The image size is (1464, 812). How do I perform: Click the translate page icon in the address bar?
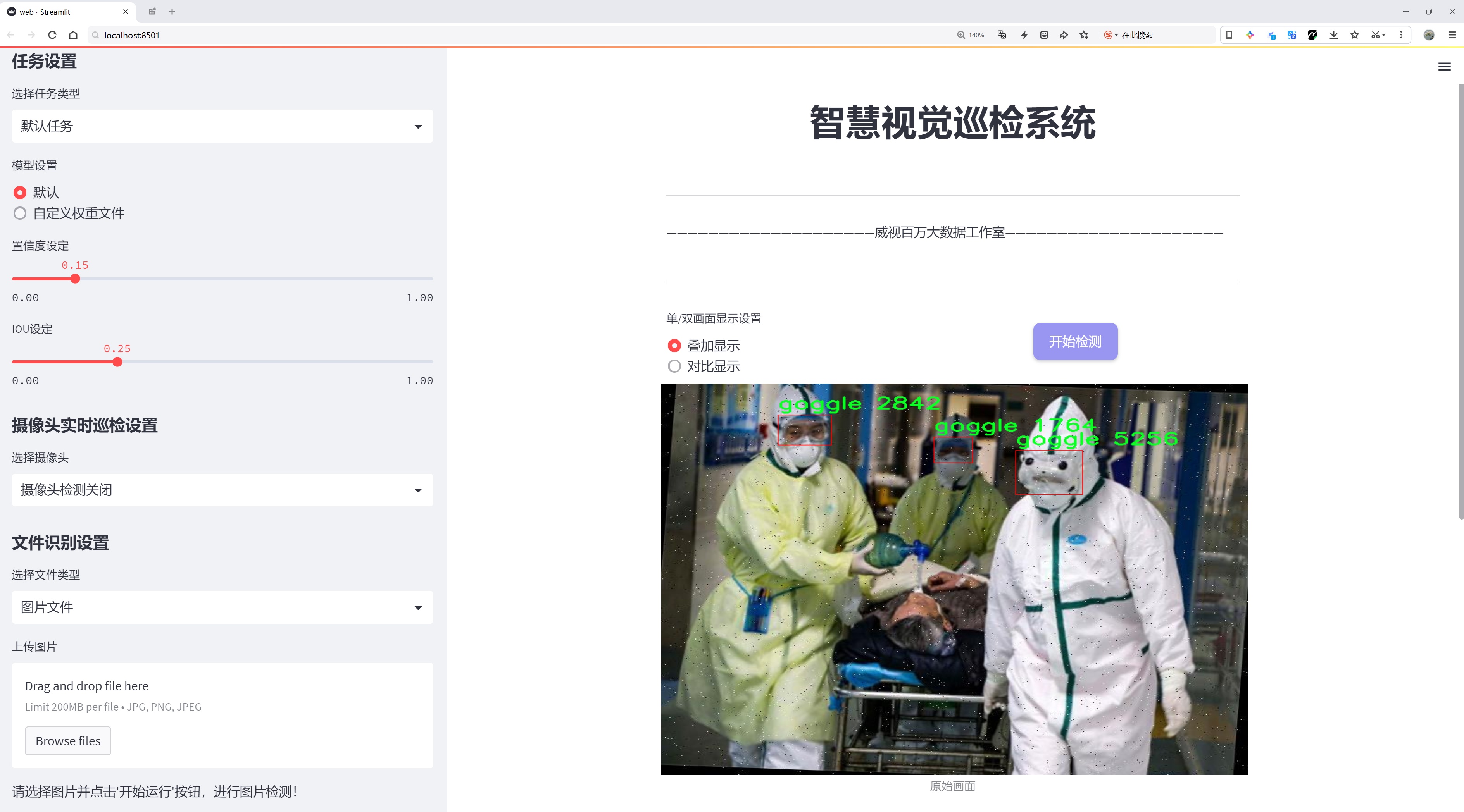coord(1002,34)
